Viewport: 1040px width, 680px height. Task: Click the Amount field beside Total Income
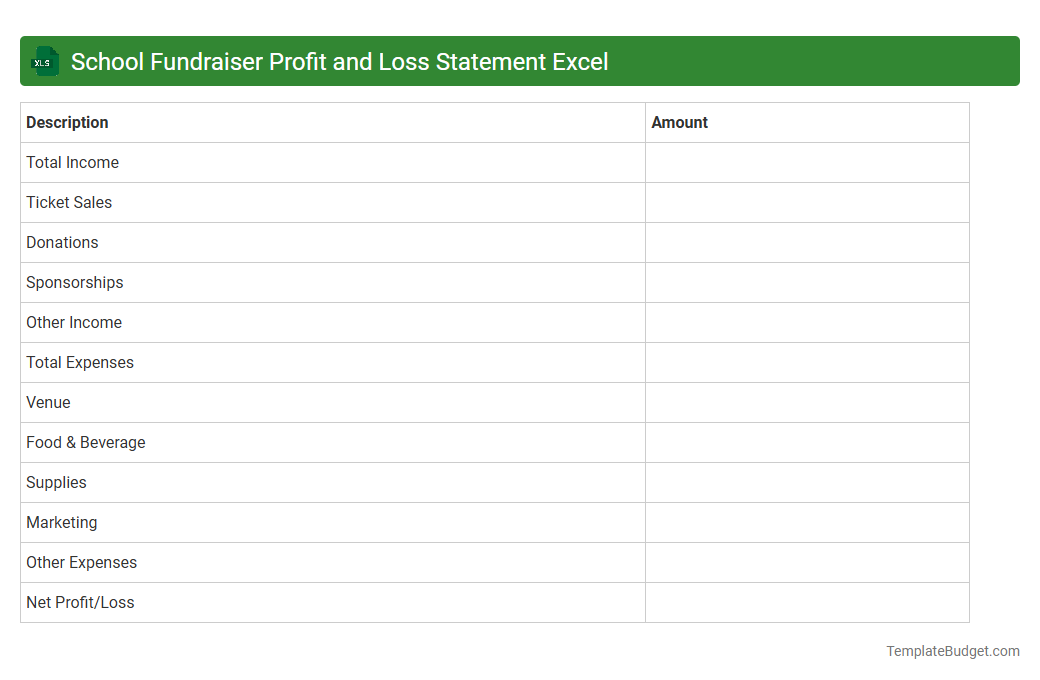pos(807,162)
